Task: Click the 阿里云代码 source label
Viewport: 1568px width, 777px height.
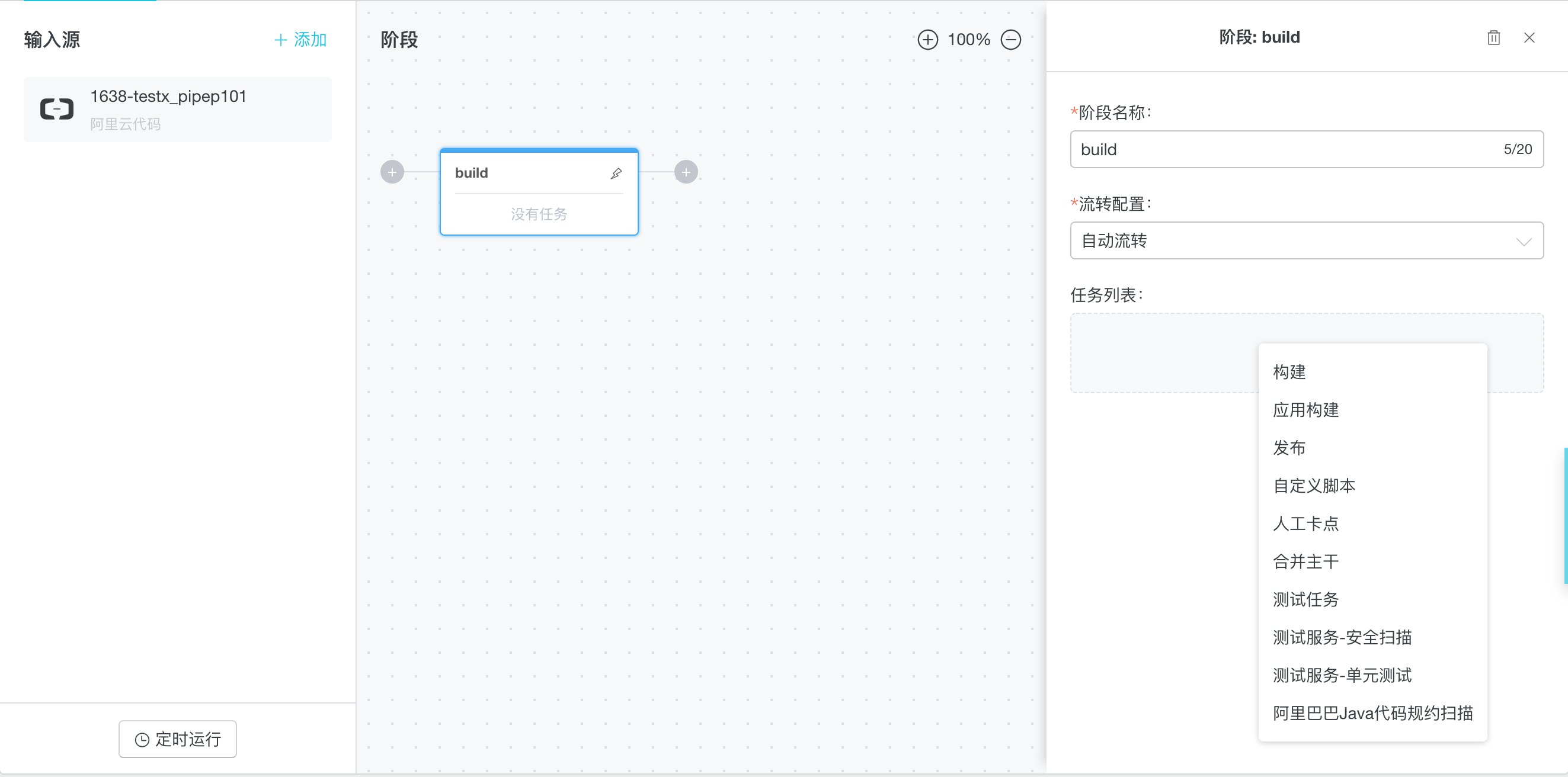Action: [126, 124]
